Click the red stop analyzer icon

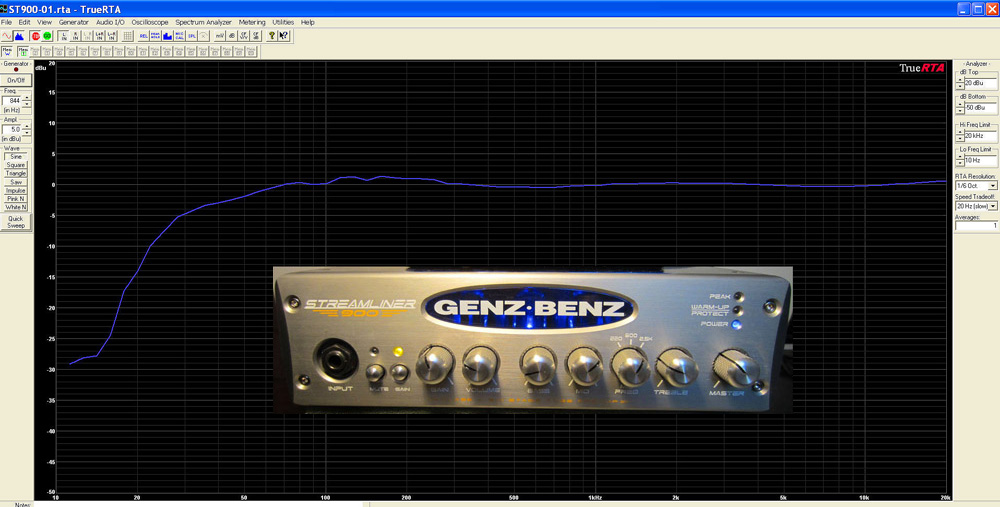click(x=36, y=36)
